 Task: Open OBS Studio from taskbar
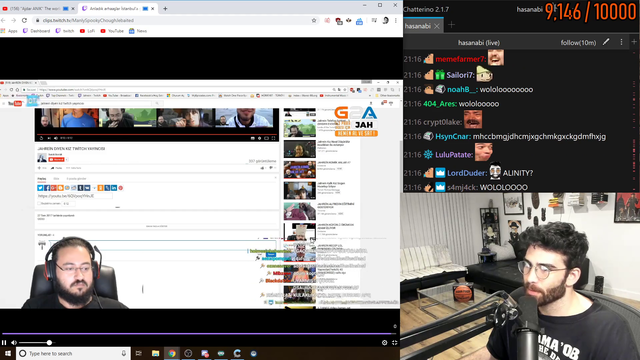tap(188, 353)
